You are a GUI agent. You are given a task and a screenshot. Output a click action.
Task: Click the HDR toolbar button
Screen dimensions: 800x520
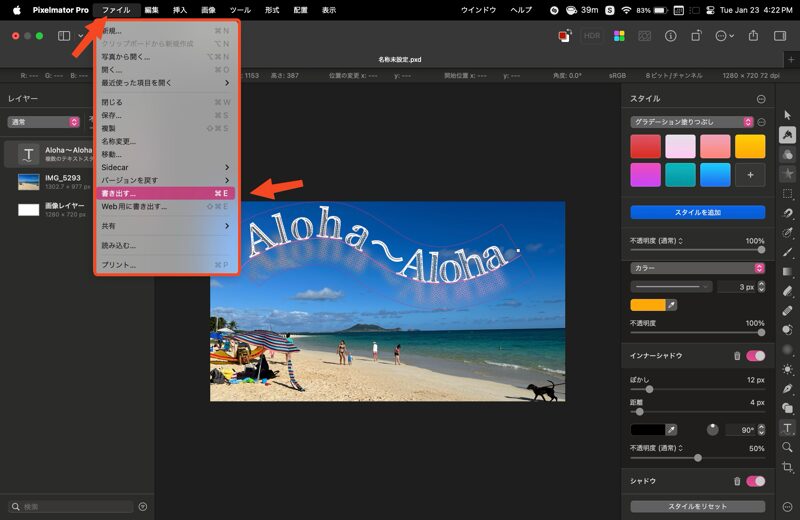[x=592, y=36]
